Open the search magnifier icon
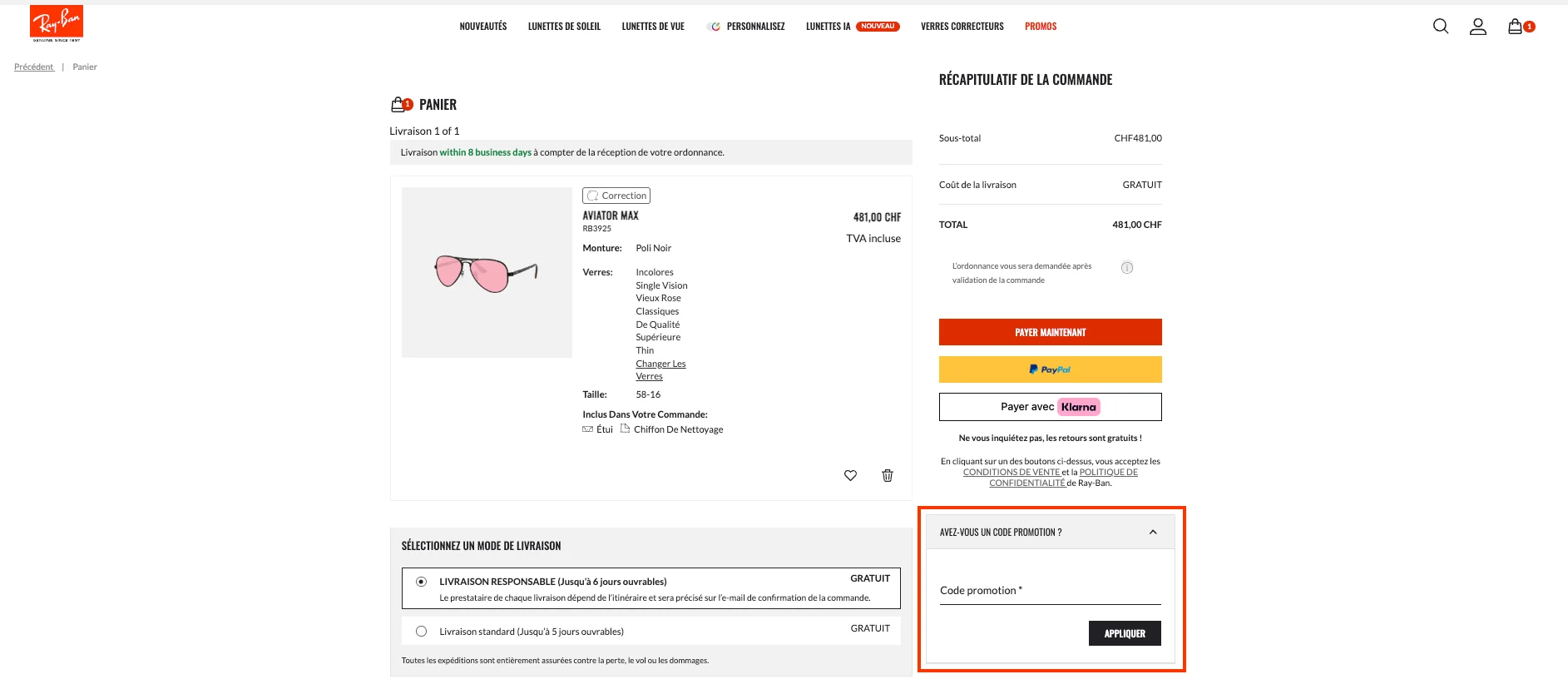The width and height of the screenshot is (1568, 699). [1440, 26]
